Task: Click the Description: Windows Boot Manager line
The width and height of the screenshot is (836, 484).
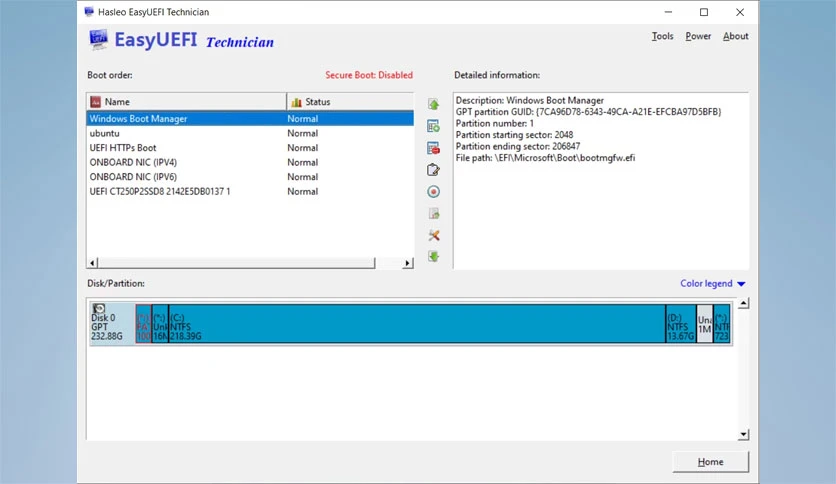Action: (x=530, y=100)
